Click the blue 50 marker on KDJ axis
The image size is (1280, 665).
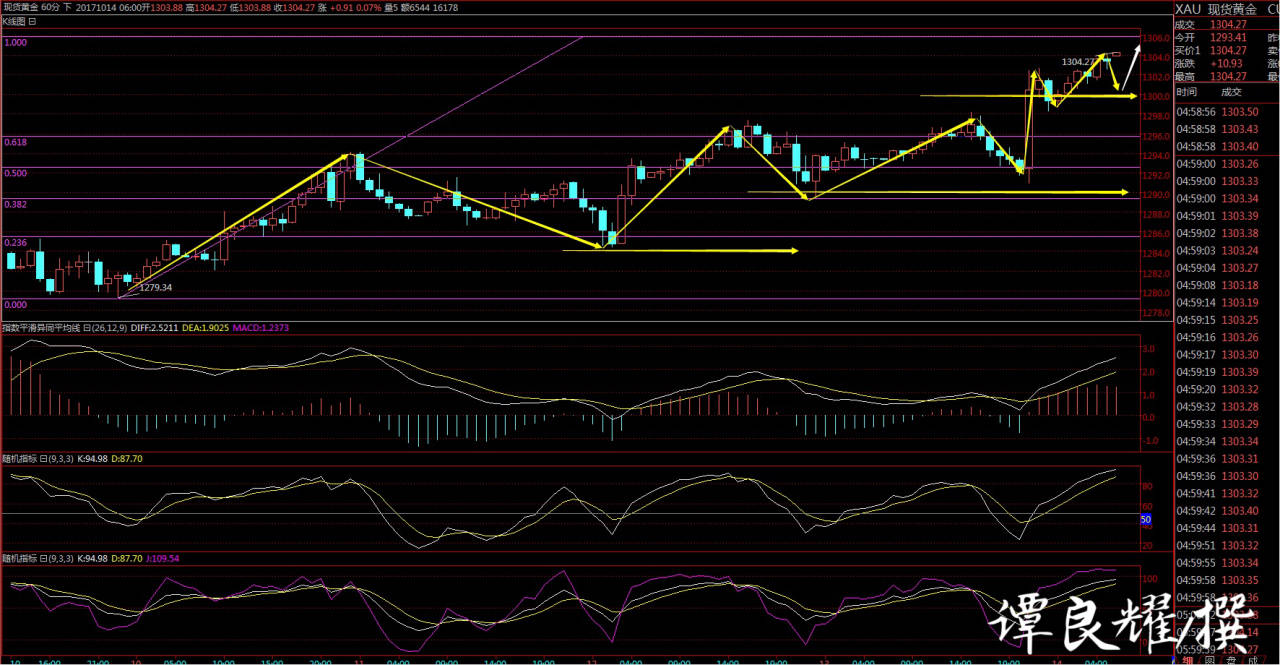pyautogui.click(x=1146, y=519)
